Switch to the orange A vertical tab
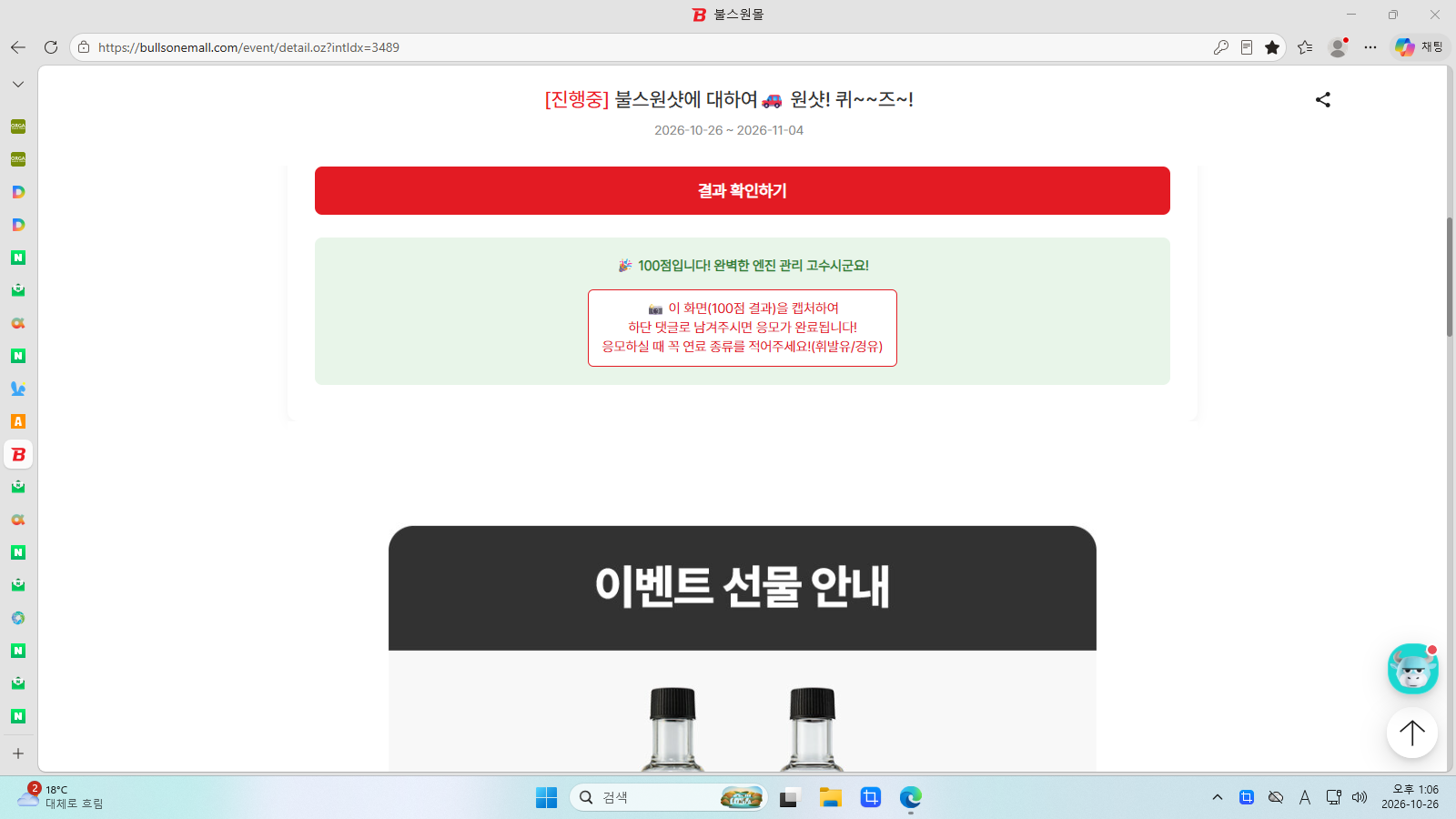Screen dimensions: 1456x819 tap(18, 421)
